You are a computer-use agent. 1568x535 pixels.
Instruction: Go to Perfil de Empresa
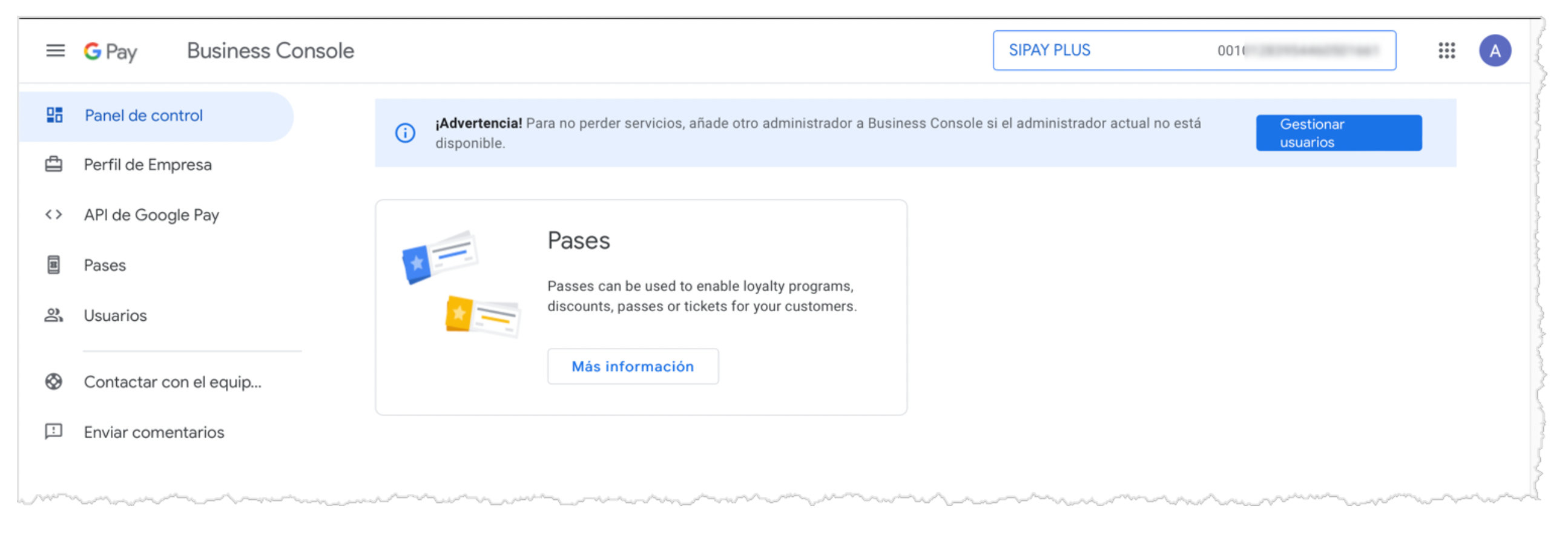coord(148,165)
